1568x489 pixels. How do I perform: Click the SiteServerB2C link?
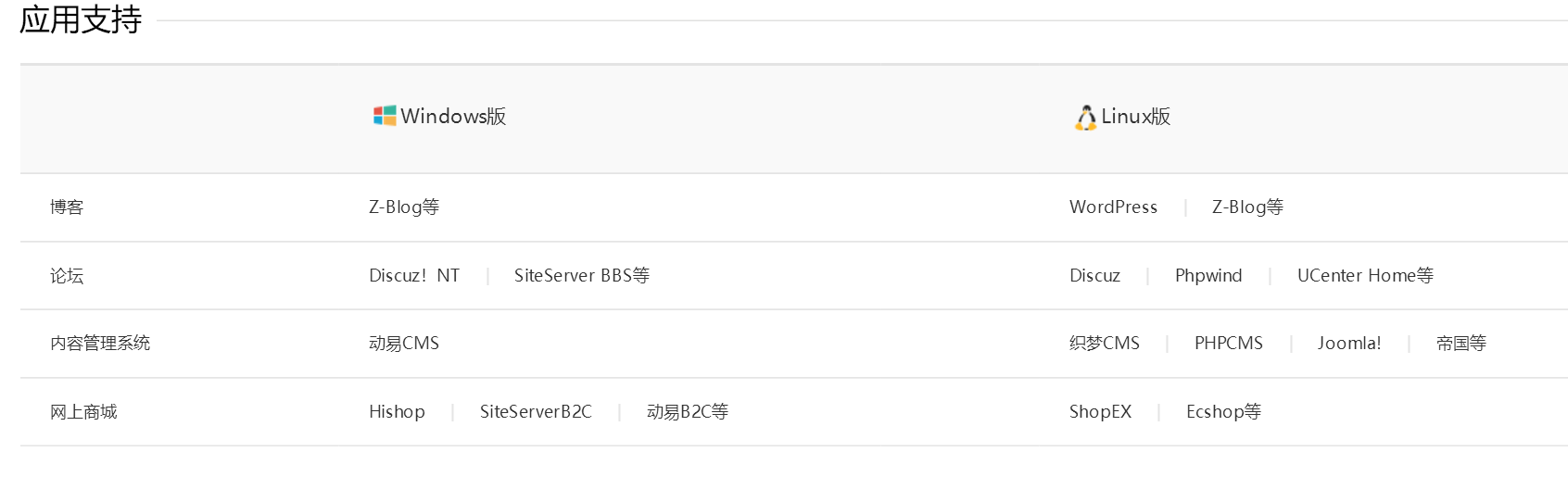(x=536, y=412)
